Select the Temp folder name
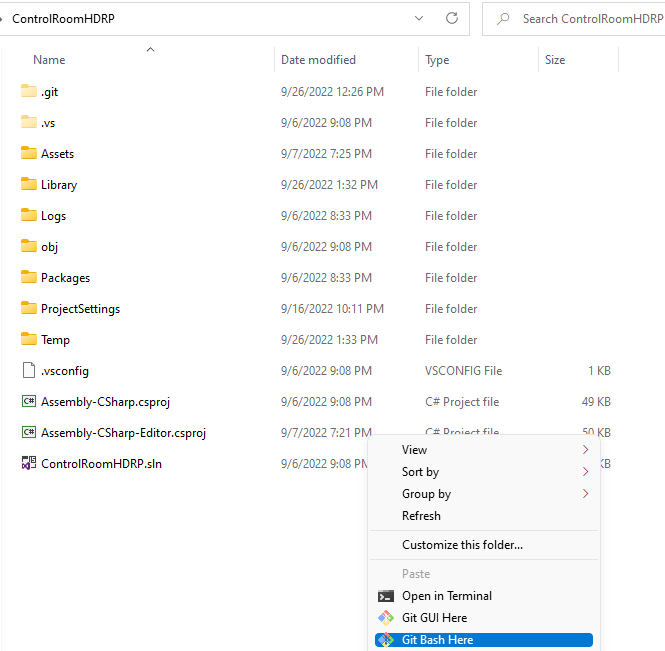The width and height of the screenshot is (665, 651). 55,340
